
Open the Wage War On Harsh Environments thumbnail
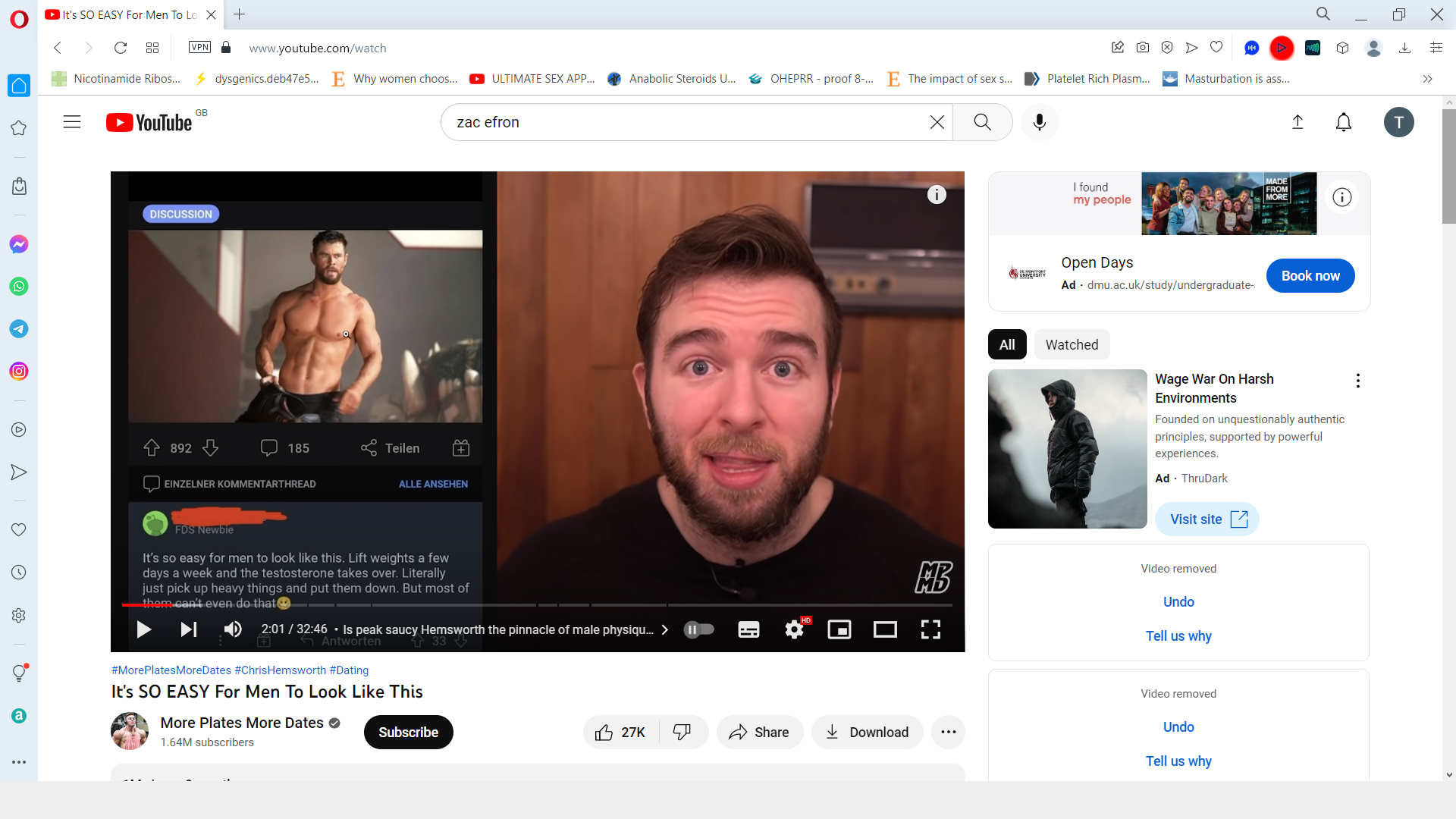tap(1067, 449)
